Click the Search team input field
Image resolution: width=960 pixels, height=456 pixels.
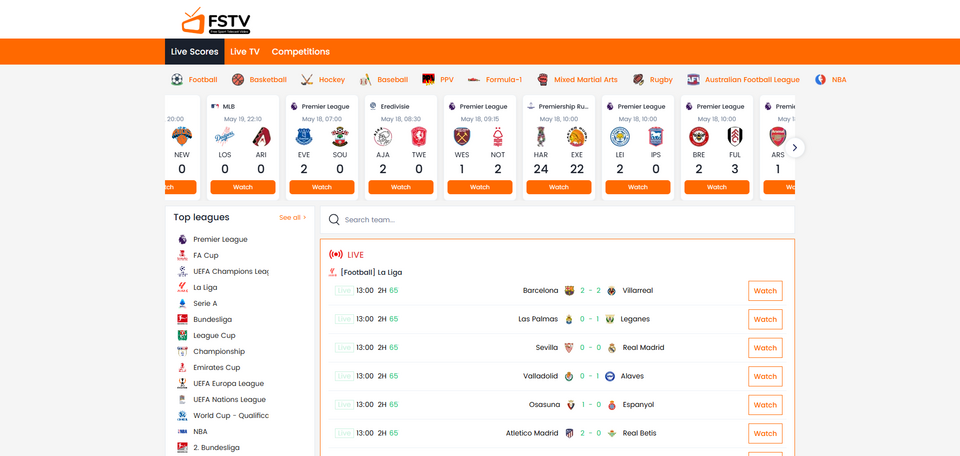tap(557, 220)
